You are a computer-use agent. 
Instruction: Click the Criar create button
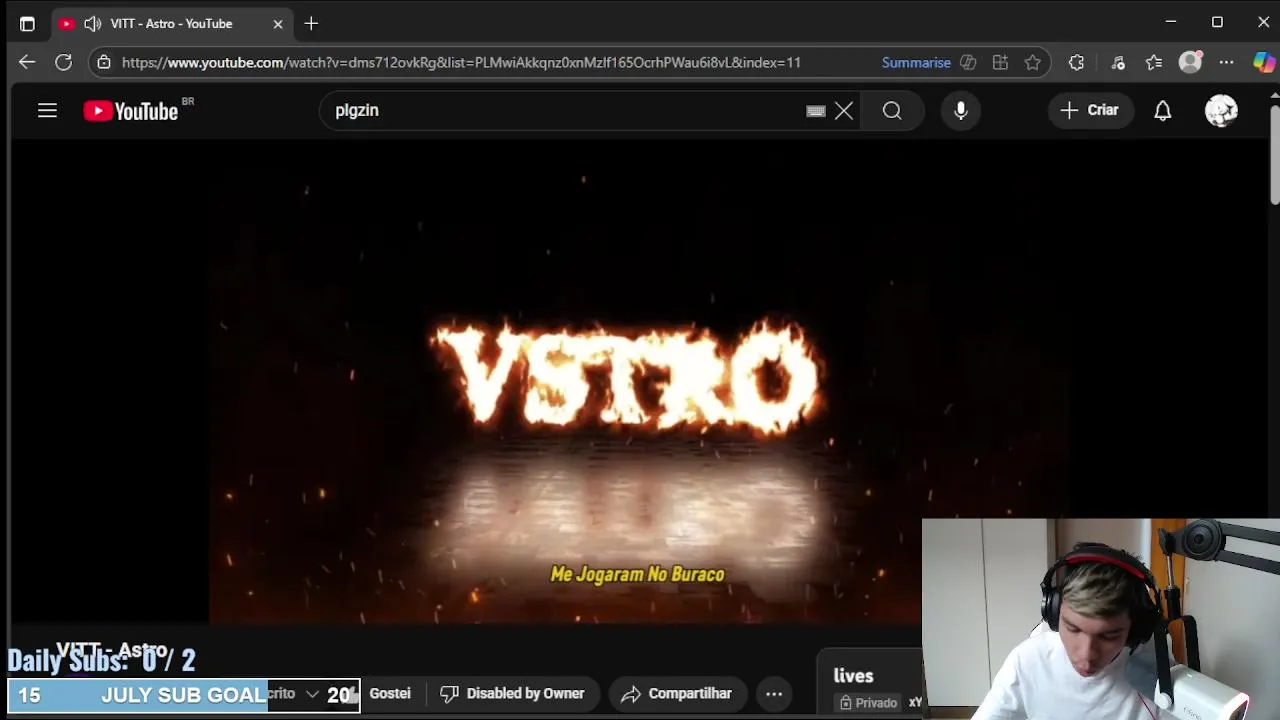coord(1090,111)
